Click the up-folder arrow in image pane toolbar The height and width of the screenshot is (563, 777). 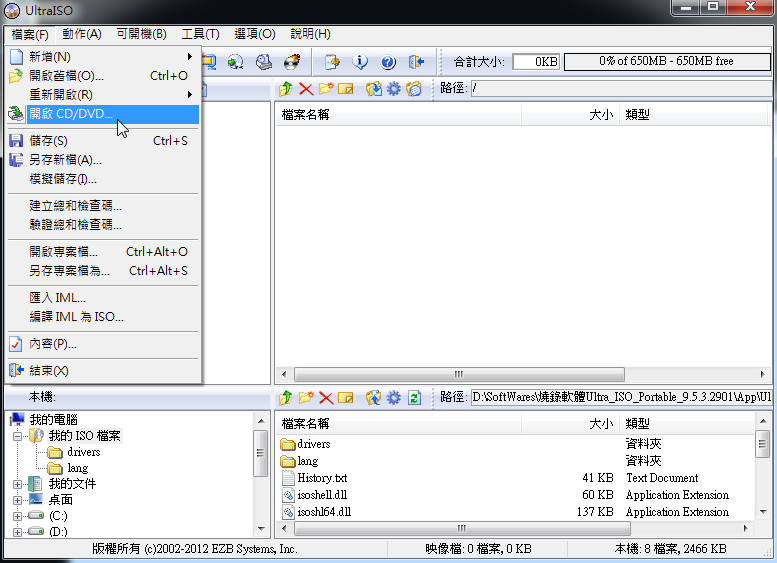click(x=285, y=89)
